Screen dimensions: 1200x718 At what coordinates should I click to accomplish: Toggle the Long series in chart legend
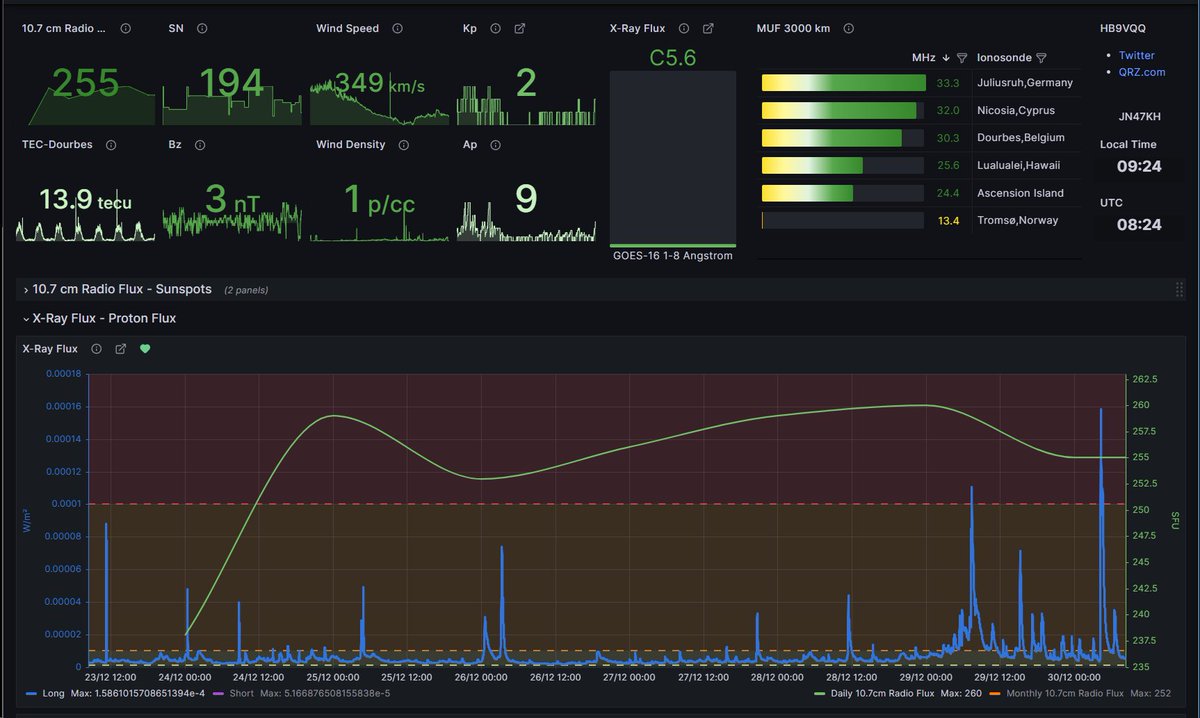(55, 693)
